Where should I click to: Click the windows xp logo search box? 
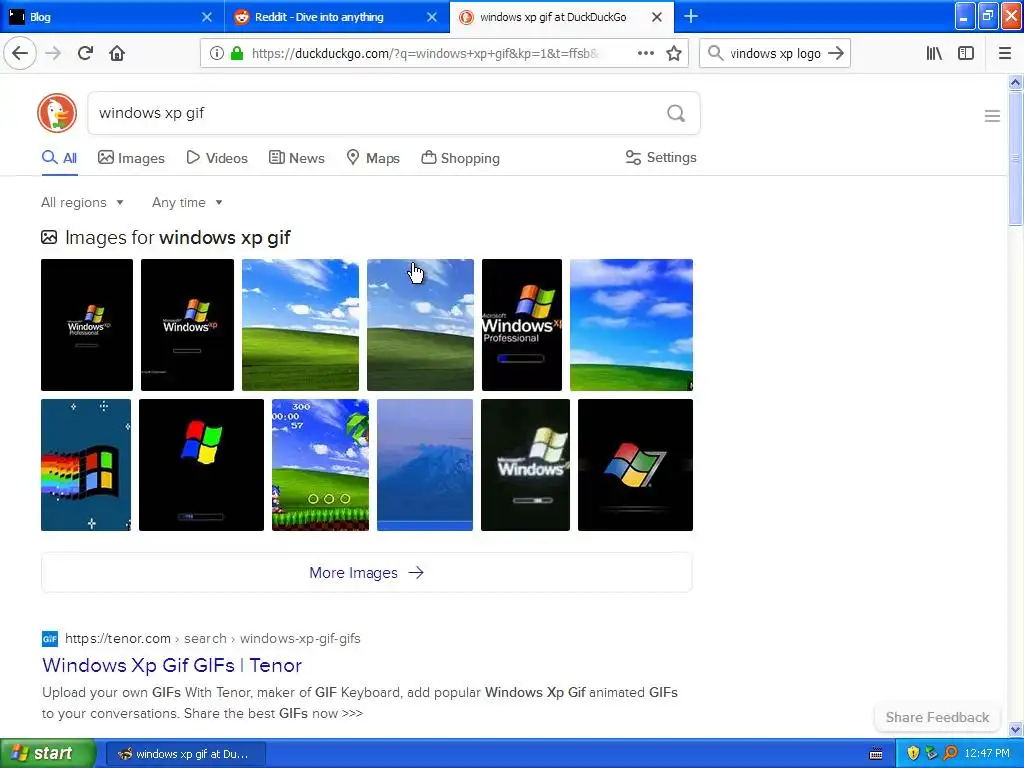click(x=775, y=54)
